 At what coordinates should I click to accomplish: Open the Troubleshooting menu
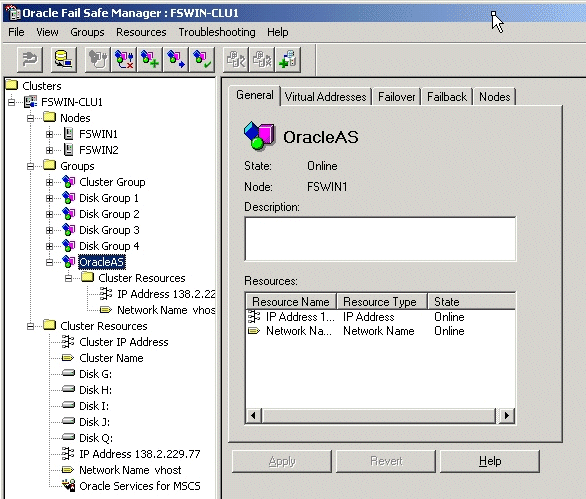click(x=217, y=32)
